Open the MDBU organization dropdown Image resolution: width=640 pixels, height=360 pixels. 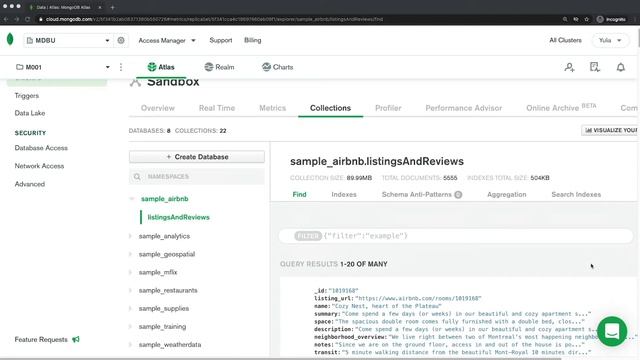[68, 40]
